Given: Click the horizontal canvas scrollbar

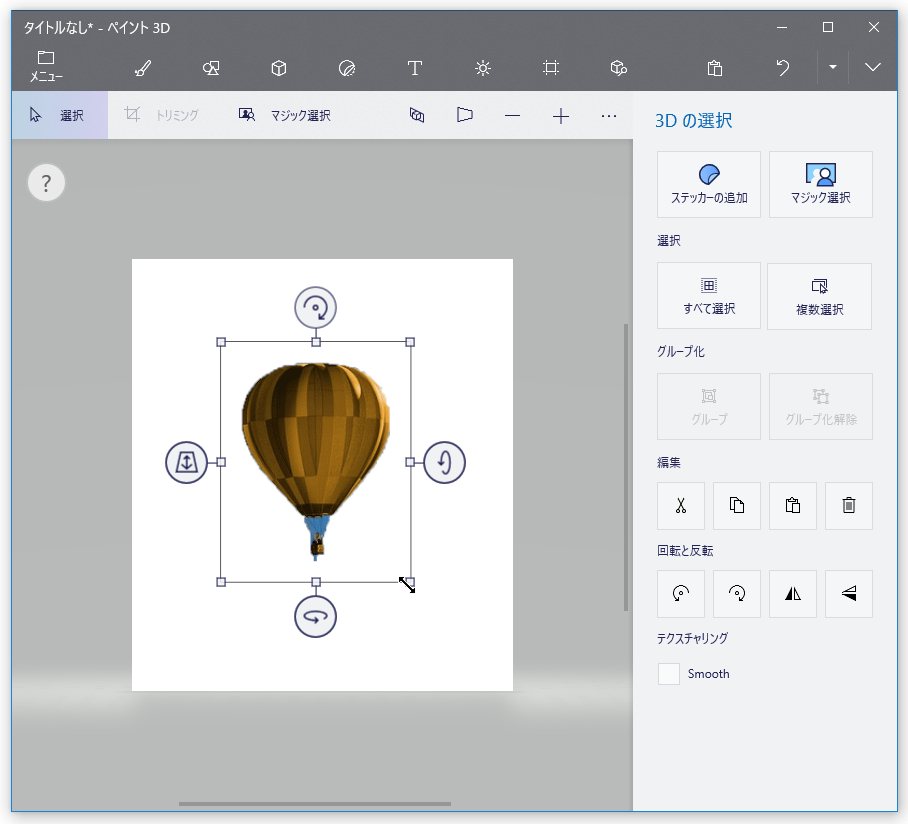Looking at the screenshot, I should [x=315, y=804].
